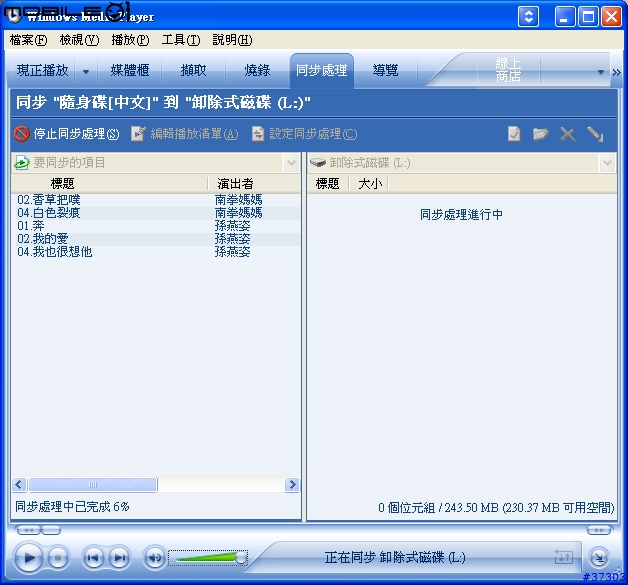Show more tabs with the double chevron
The height and width of the screenshot is (585, 628).
[616, 72]
